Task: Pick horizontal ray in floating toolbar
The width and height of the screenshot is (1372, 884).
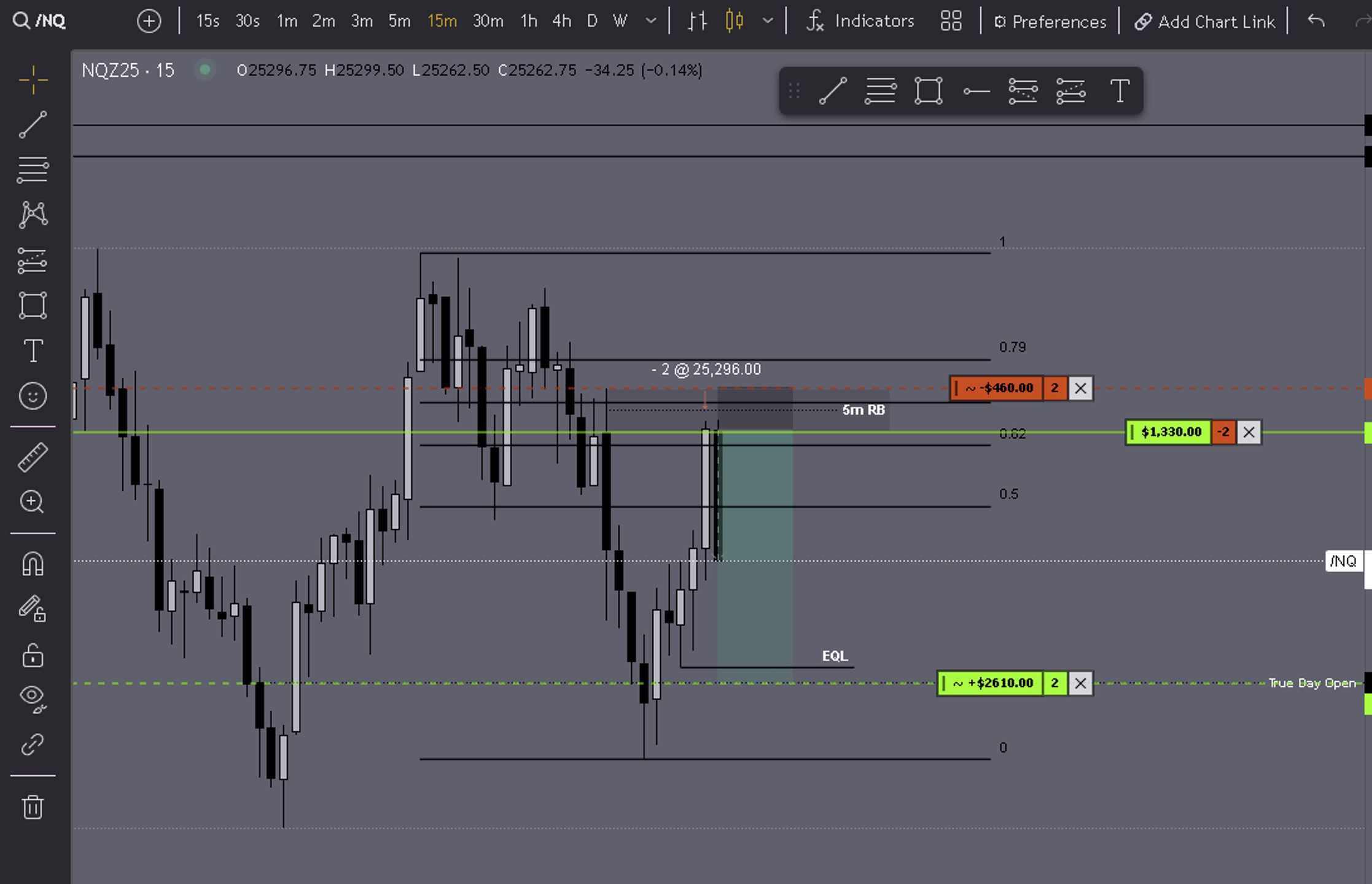Action: click(976, 92)
